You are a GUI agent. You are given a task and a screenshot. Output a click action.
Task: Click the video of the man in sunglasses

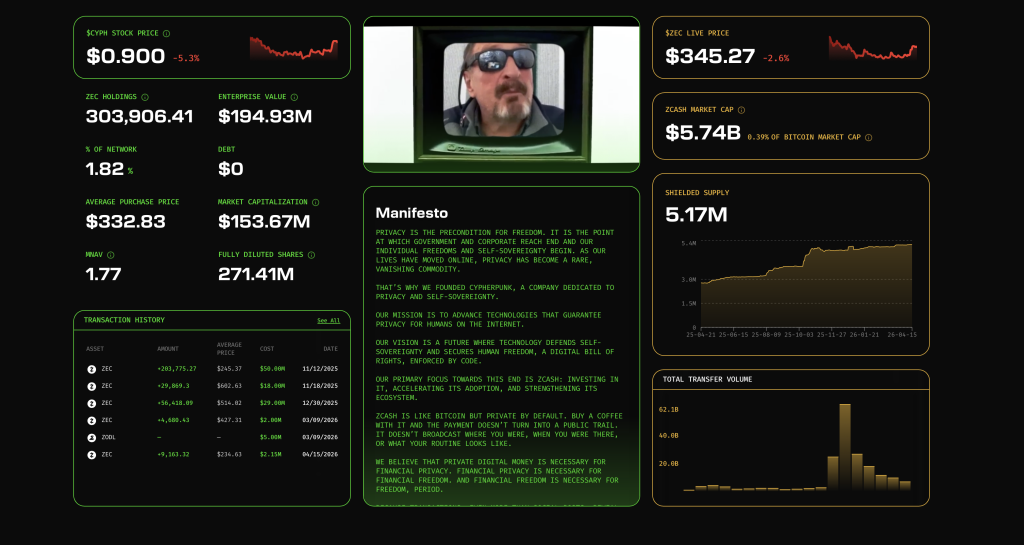502,95
